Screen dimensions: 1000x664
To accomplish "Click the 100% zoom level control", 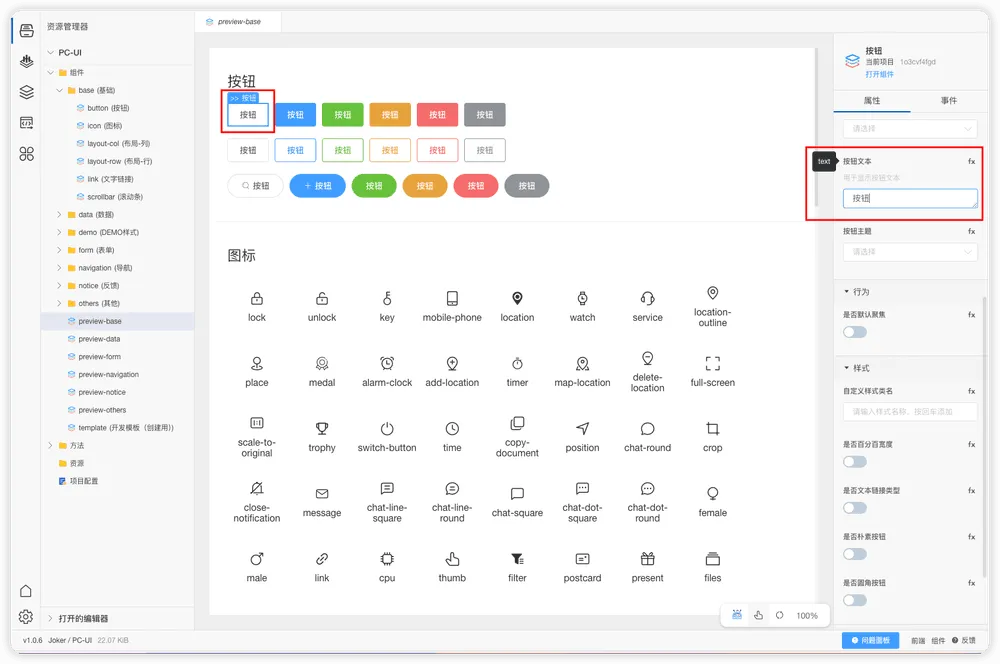I will coord(808,616).
